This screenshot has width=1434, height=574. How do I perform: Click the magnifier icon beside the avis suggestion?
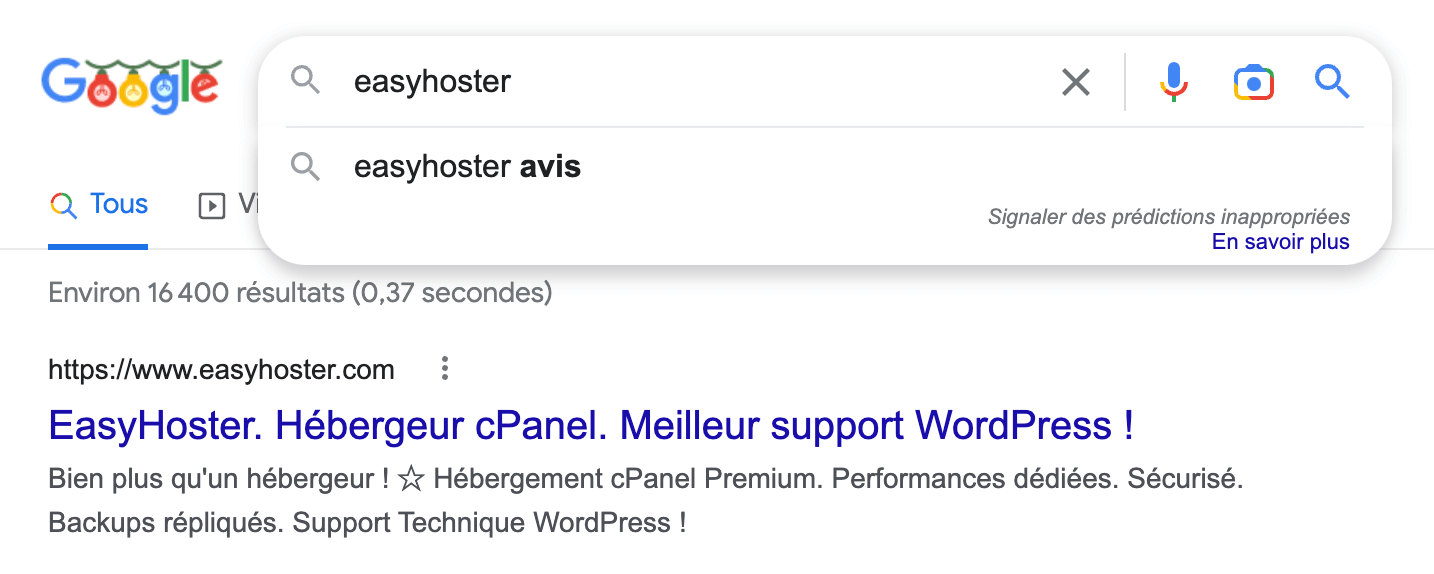point(306,167)
